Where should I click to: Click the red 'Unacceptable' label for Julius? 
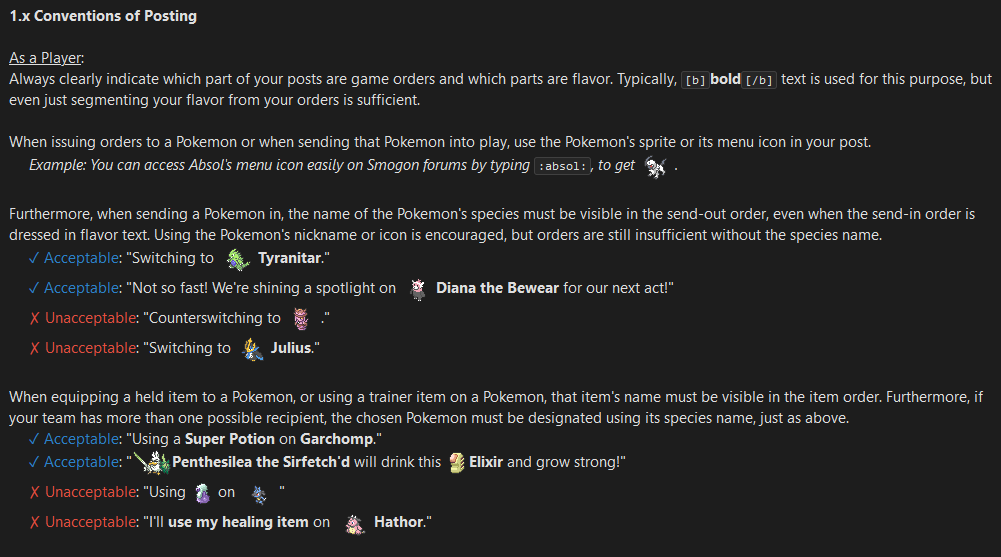click(x=90, y=348)
